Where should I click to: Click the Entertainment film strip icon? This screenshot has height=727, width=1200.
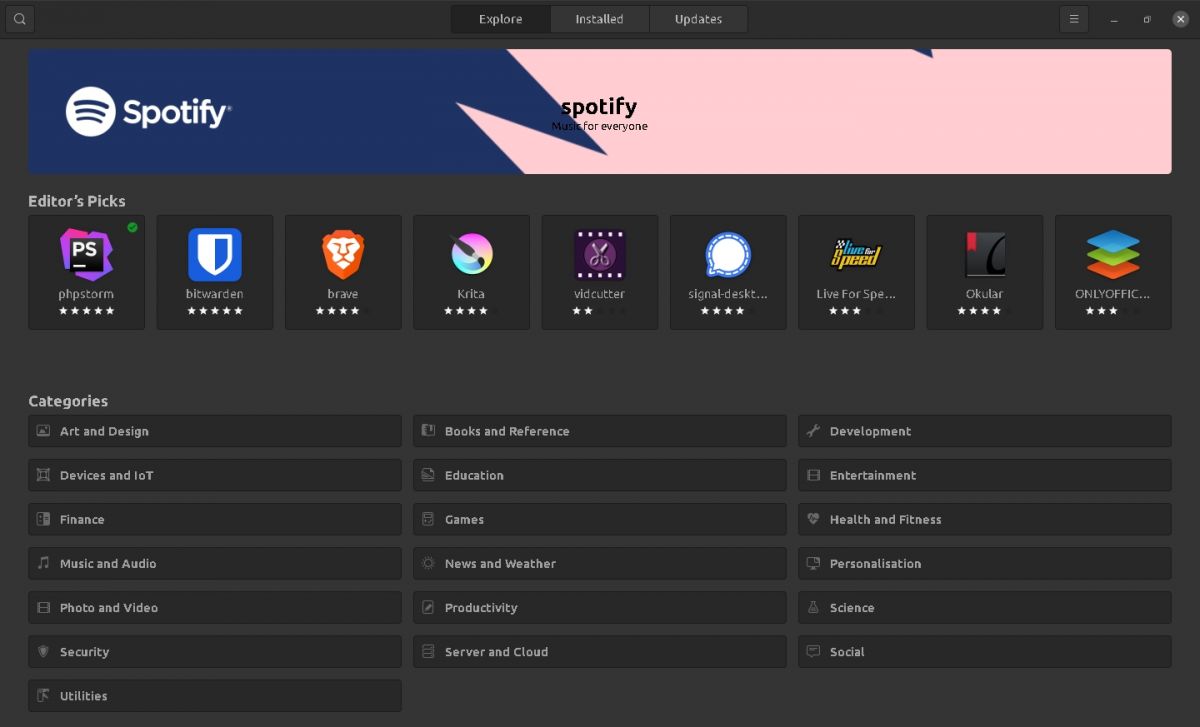813,475
